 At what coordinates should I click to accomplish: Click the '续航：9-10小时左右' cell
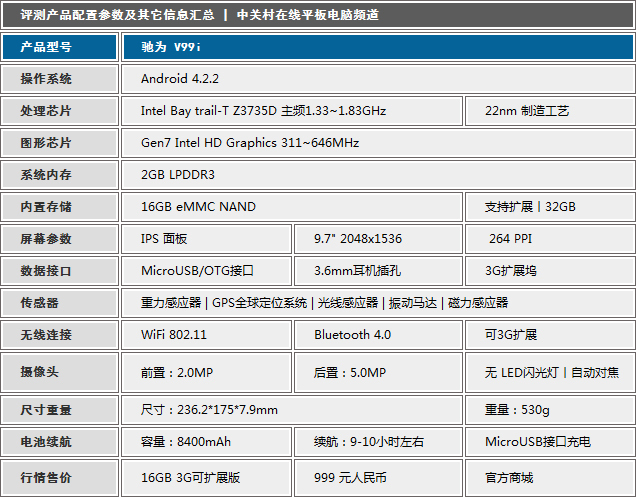(x=379, y=442)
